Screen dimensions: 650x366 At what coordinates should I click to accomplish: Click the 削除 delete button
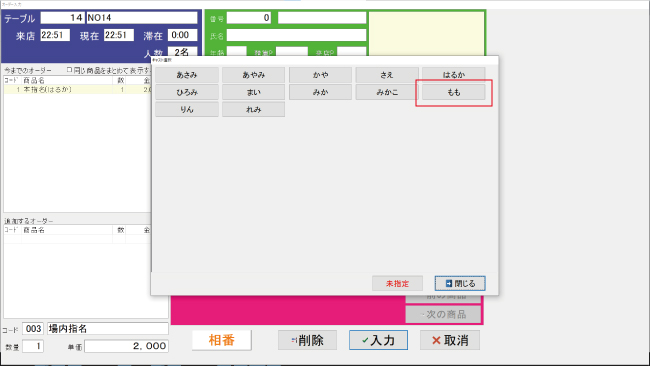point(307,340)
